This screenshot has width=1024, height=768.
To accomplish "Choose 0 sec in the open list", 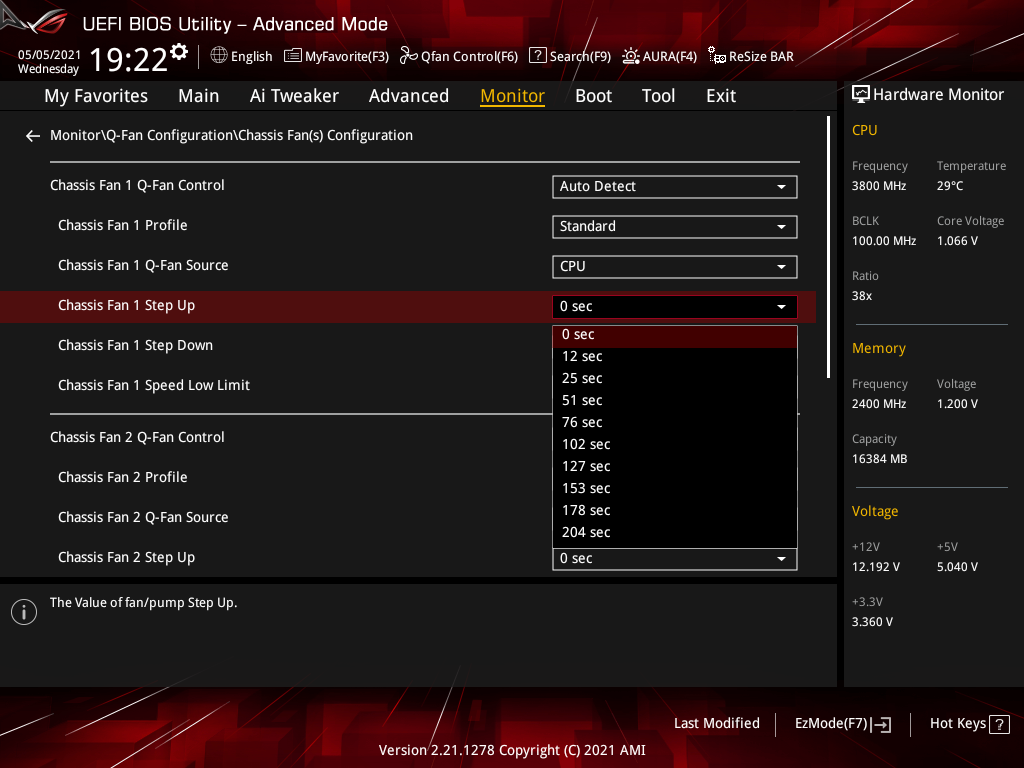I will tap(675, 335).
